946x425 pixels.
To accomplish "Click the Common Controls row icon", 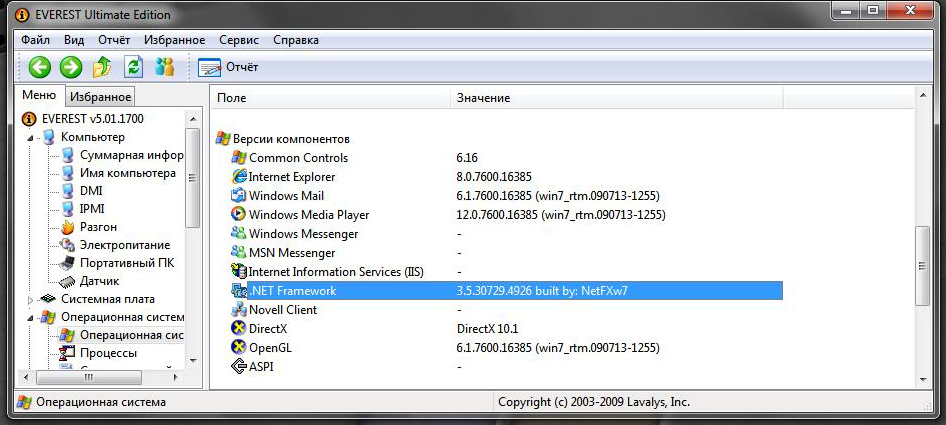I will pyautogui.click(x=240, y=158).
